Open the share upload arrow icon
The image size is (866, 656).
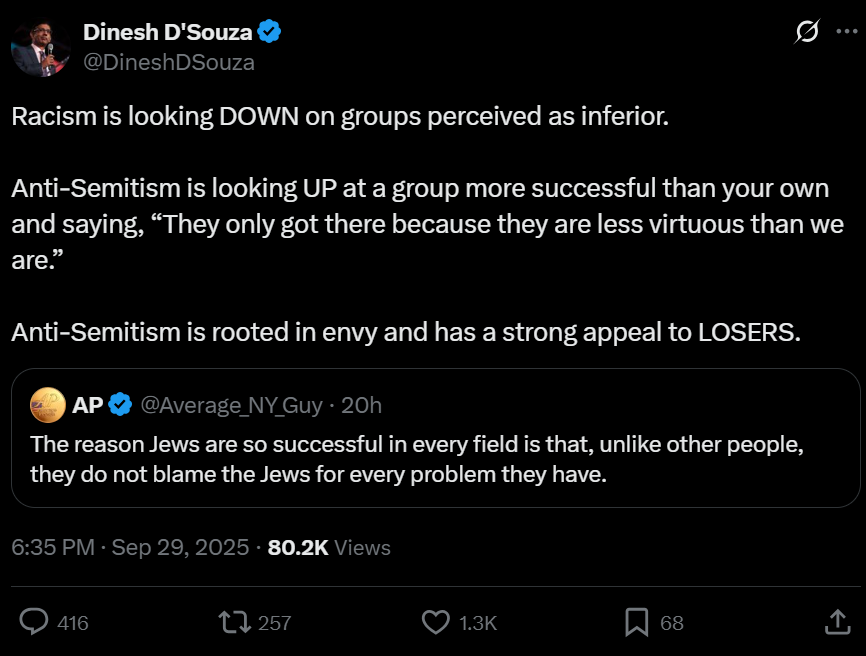tap(836, 622)
